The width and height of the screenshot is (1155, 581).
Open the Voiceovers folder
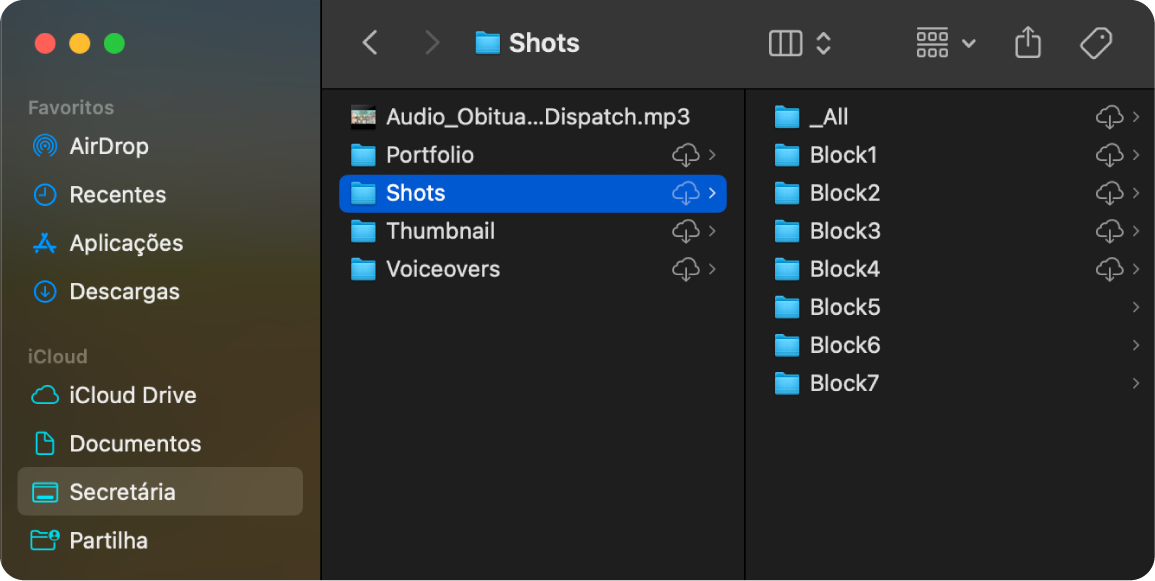click(442, 269)
